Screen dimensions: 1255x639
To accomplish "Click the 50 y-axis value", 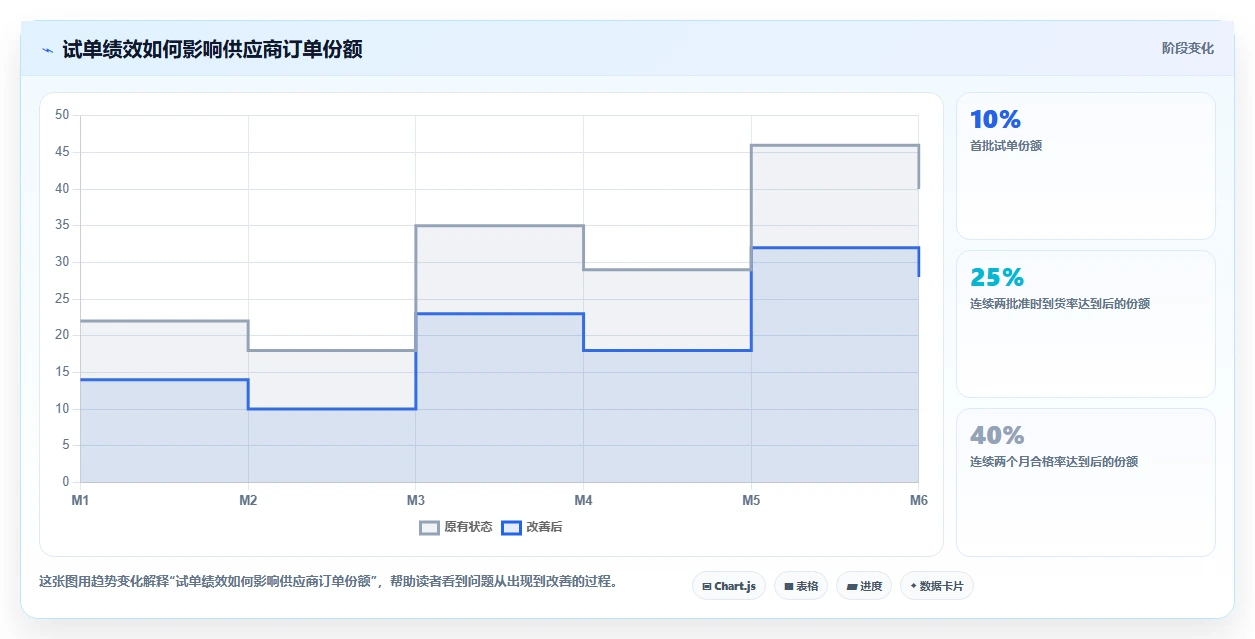I will coord(62,115).
